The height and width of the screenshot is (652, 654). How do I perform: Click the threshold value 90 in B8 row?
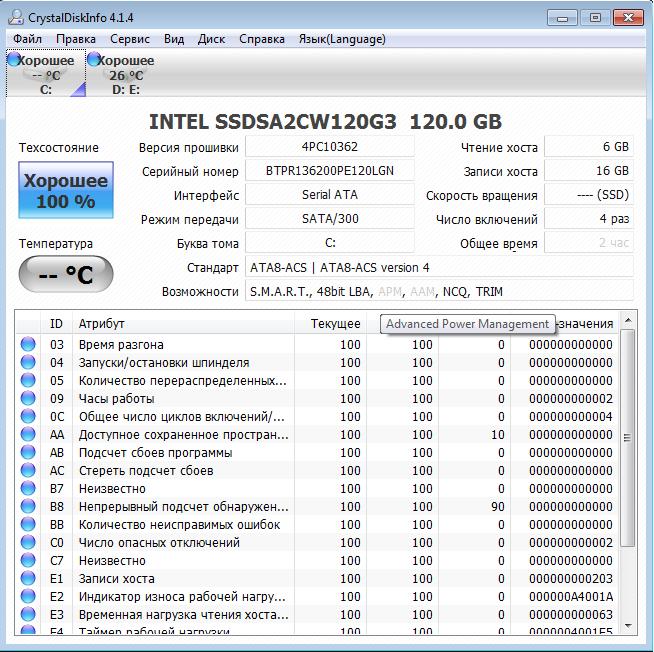[498, 507]
